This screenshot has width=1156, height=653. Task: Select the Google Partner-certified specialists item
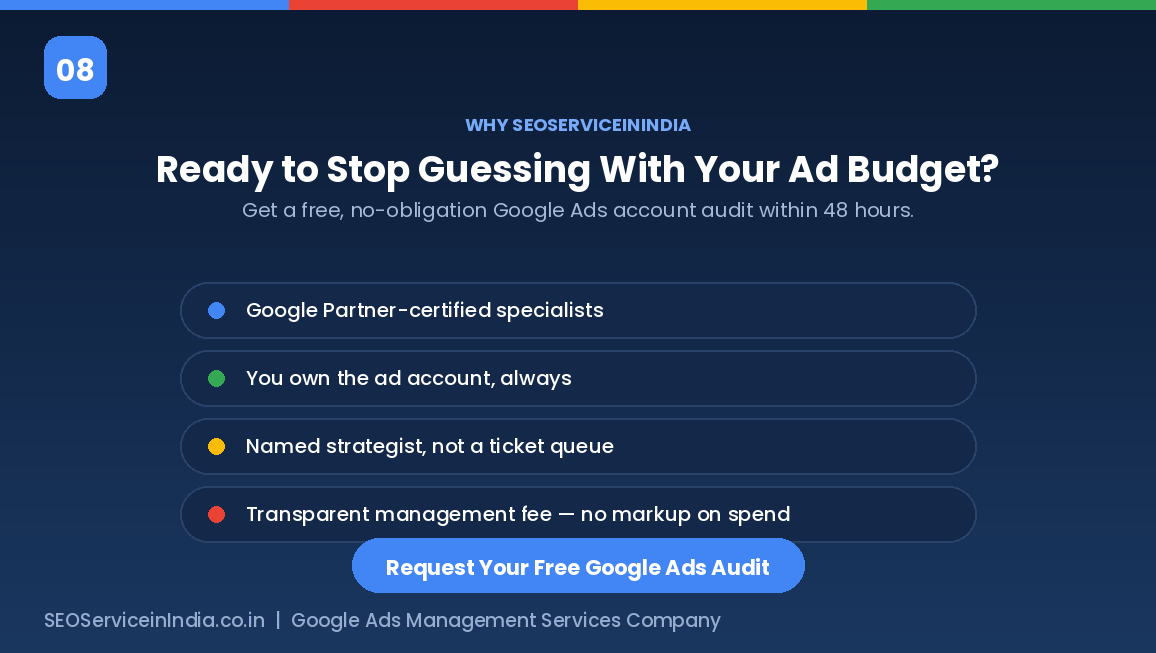tap(578, 310)
